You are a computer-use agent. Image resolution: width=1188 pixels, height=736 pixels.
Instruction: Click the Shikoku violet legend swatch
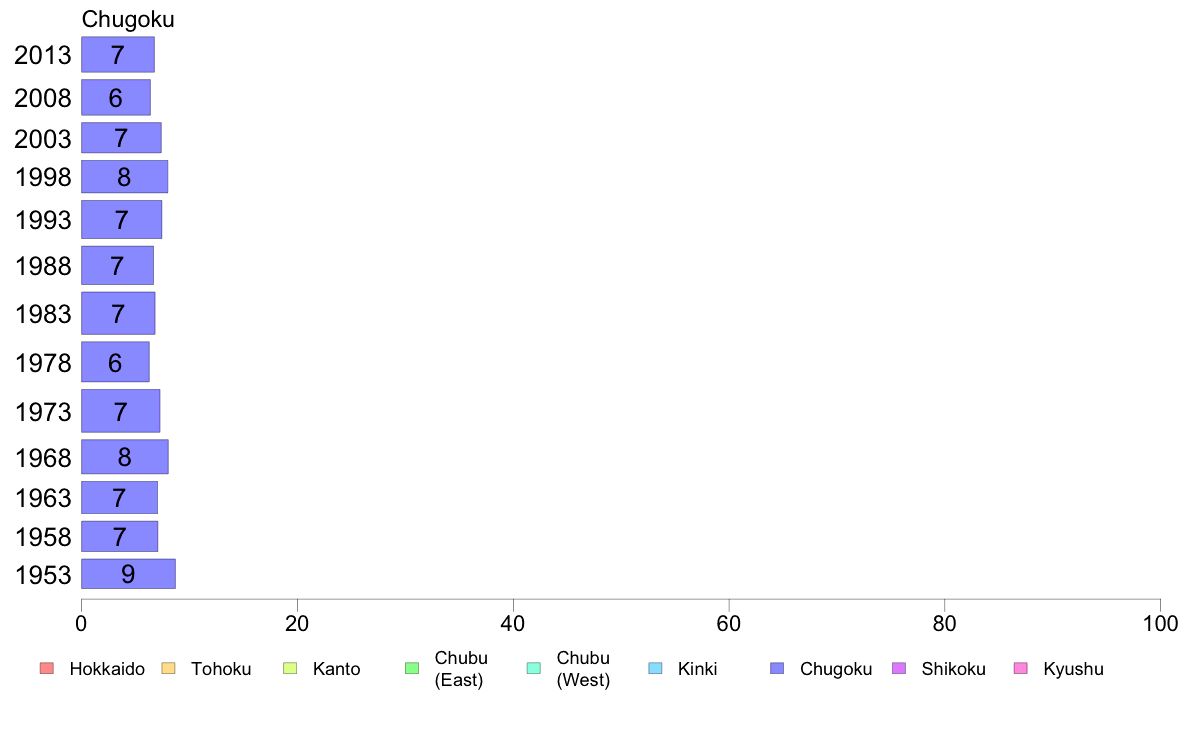[x=899, y=668]
